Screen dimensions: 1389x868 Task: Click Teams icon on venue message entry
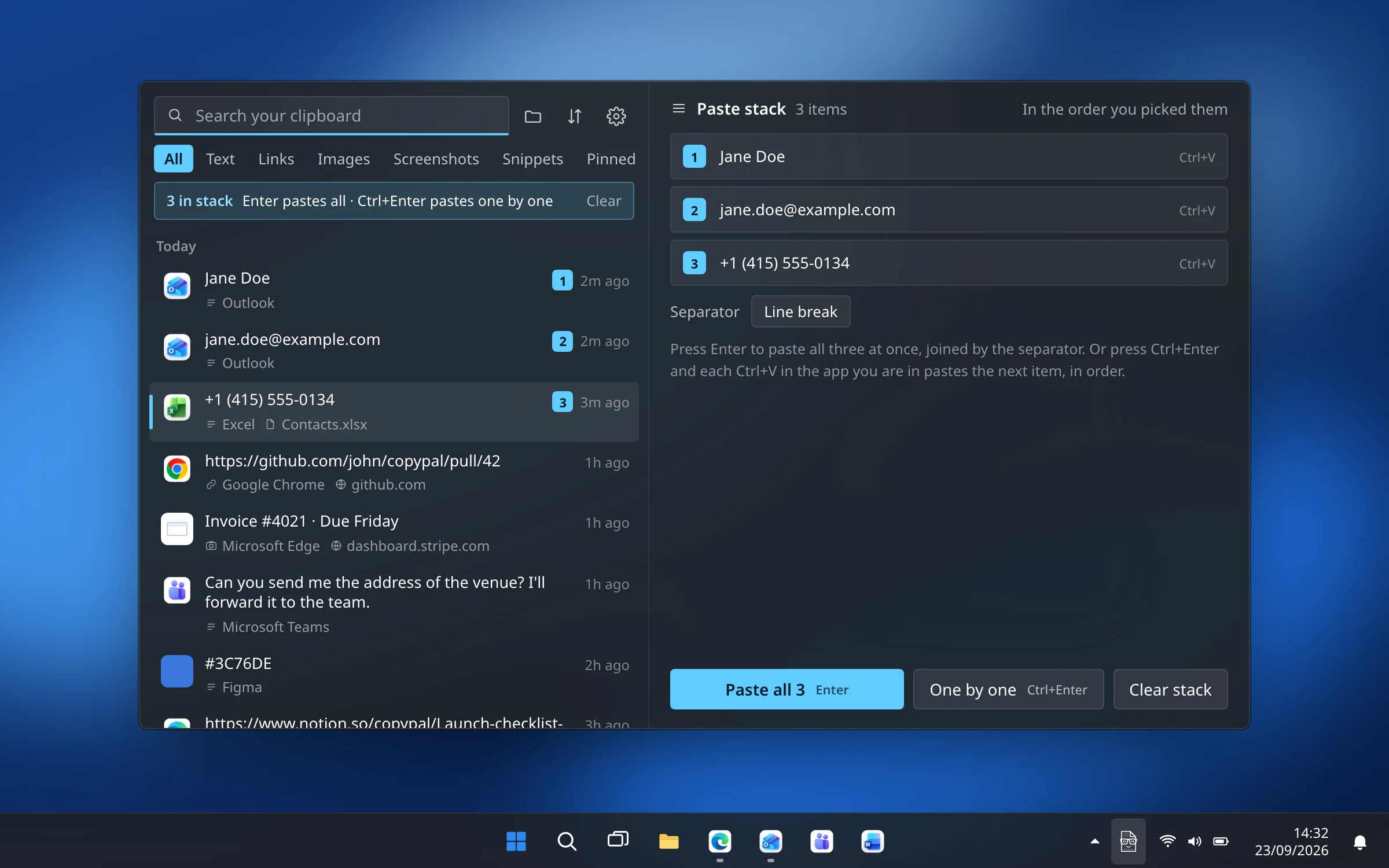177,590
